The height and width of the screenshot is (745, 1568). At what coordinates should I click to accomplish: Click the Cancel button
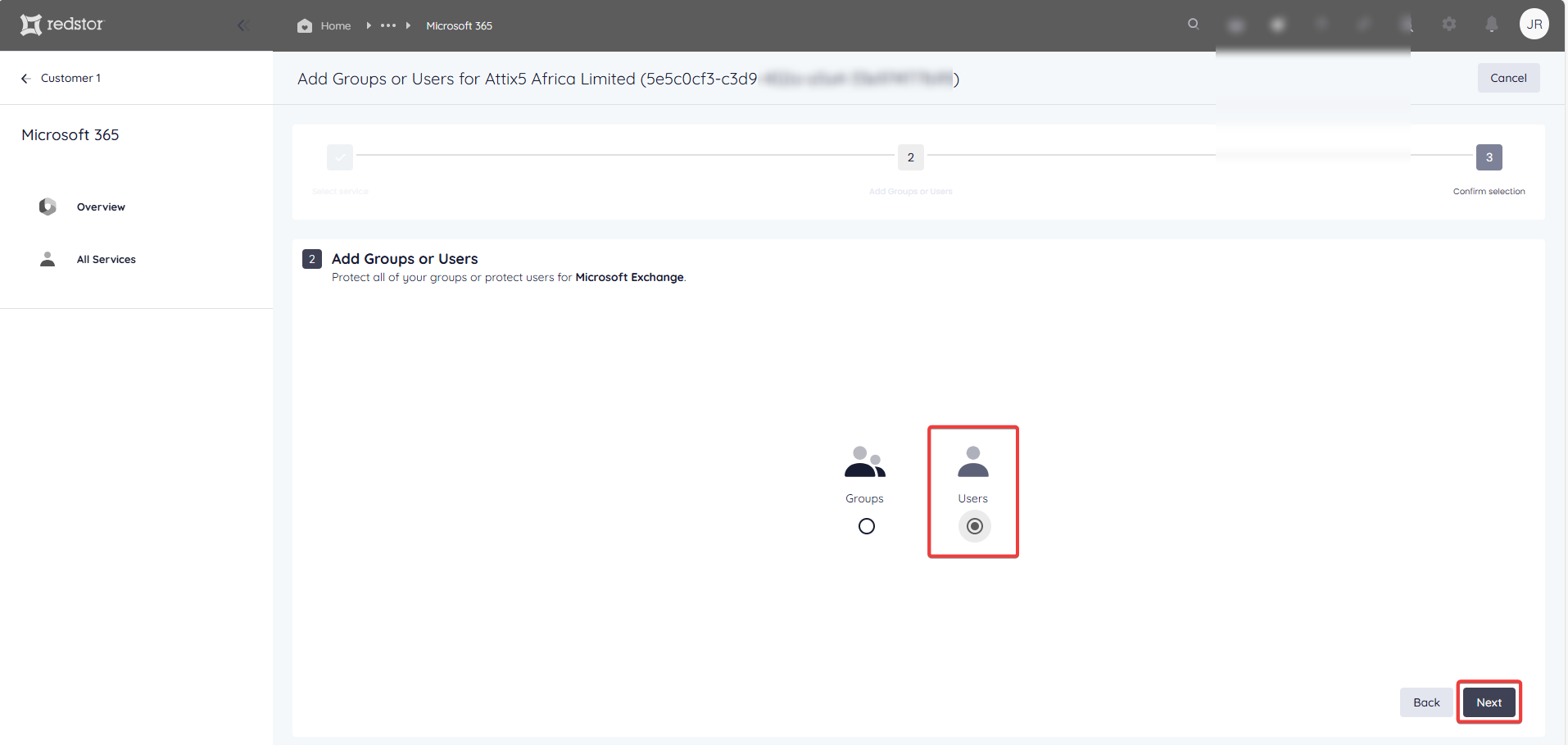1508,78
